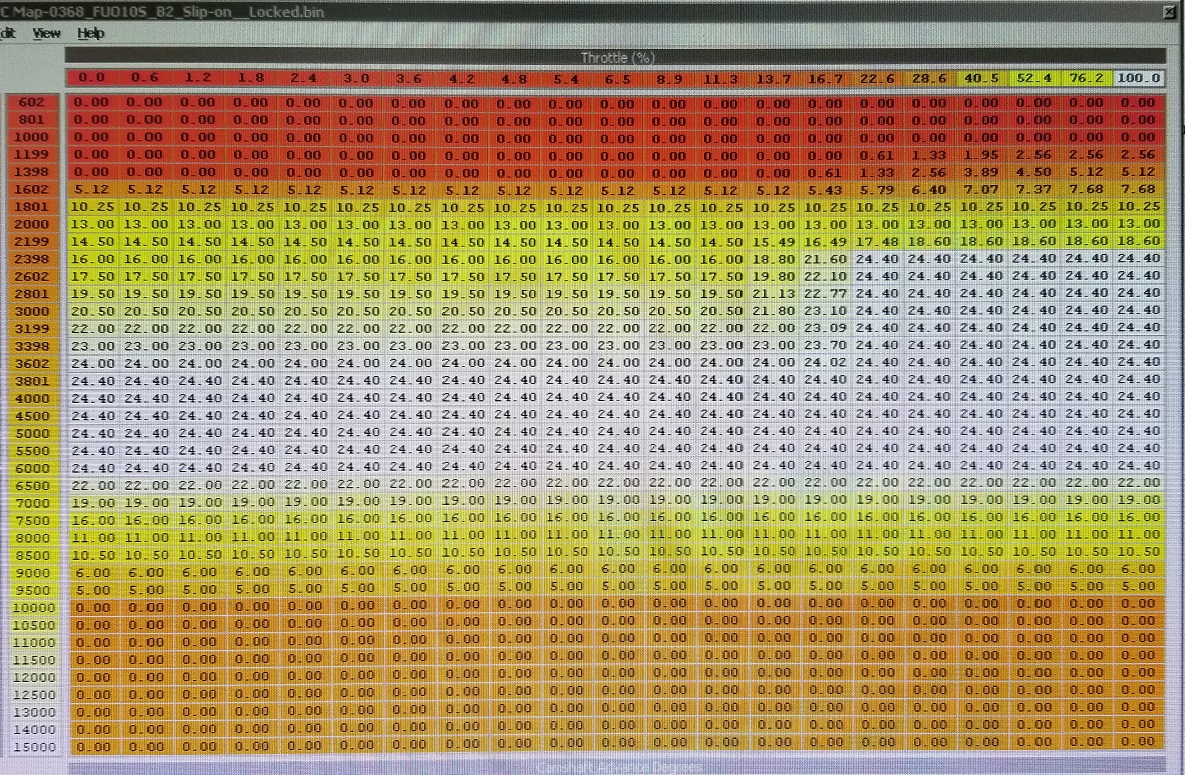Viewport: 1185px width, 775px height.
Task: Select the 602 RPM row header
Action: [31, 101]
